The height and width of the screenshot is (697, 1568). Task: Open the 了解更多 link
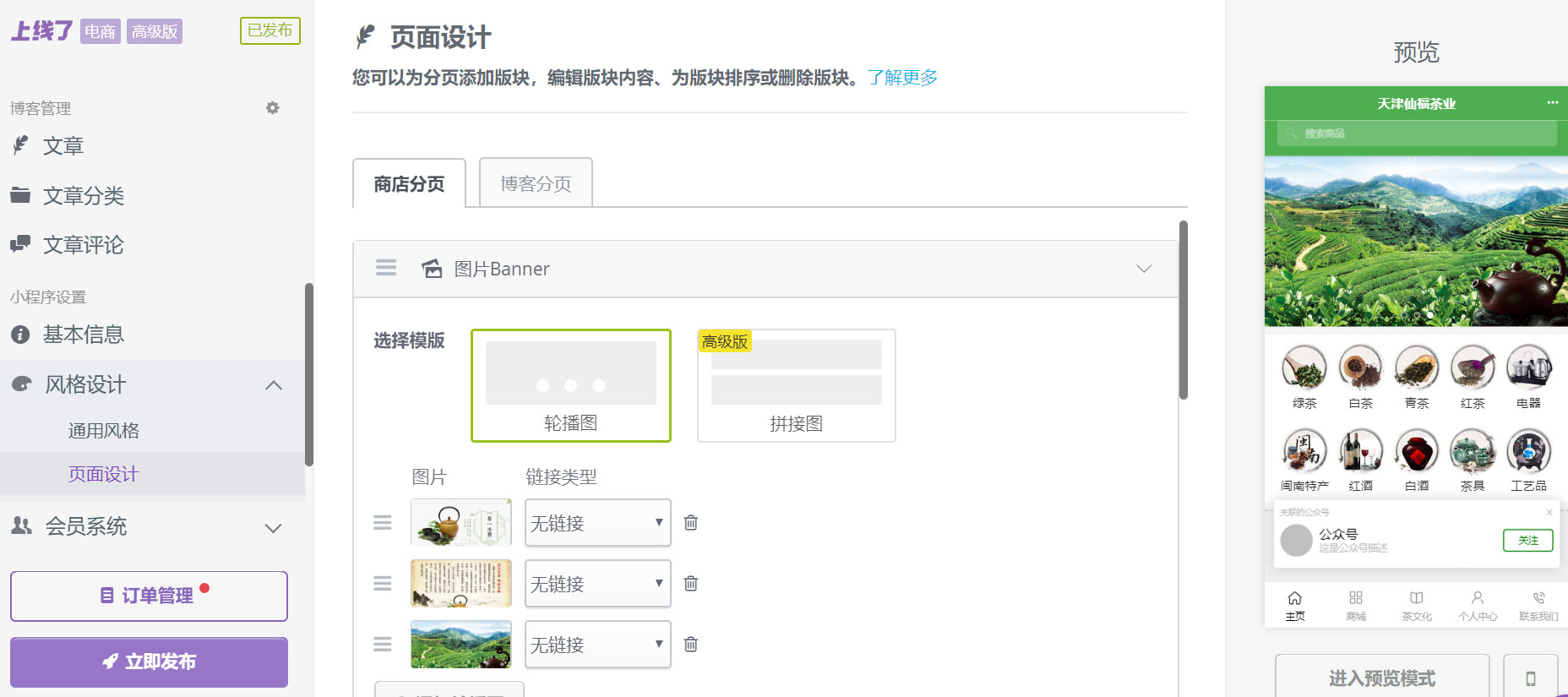(x=902, y=78)
